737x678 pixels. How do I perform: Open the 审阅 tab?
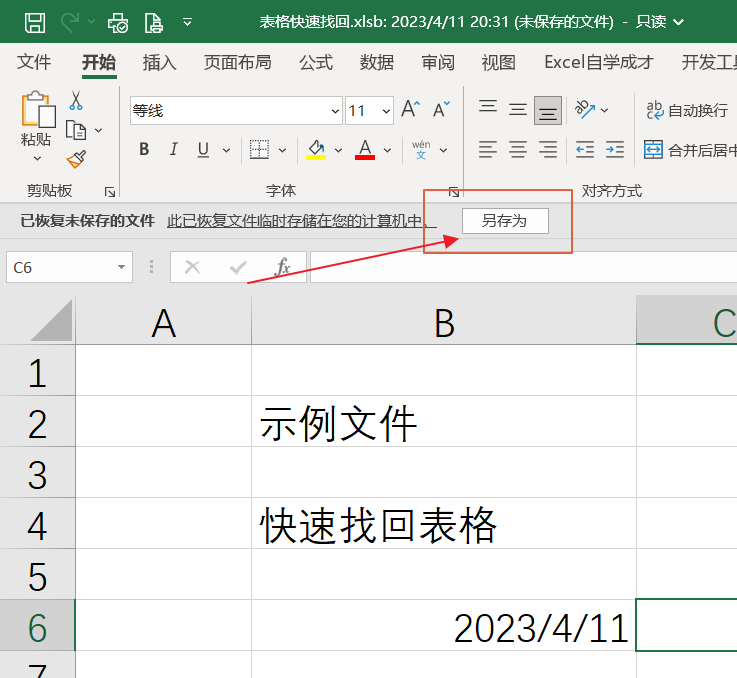coord(438,62)
